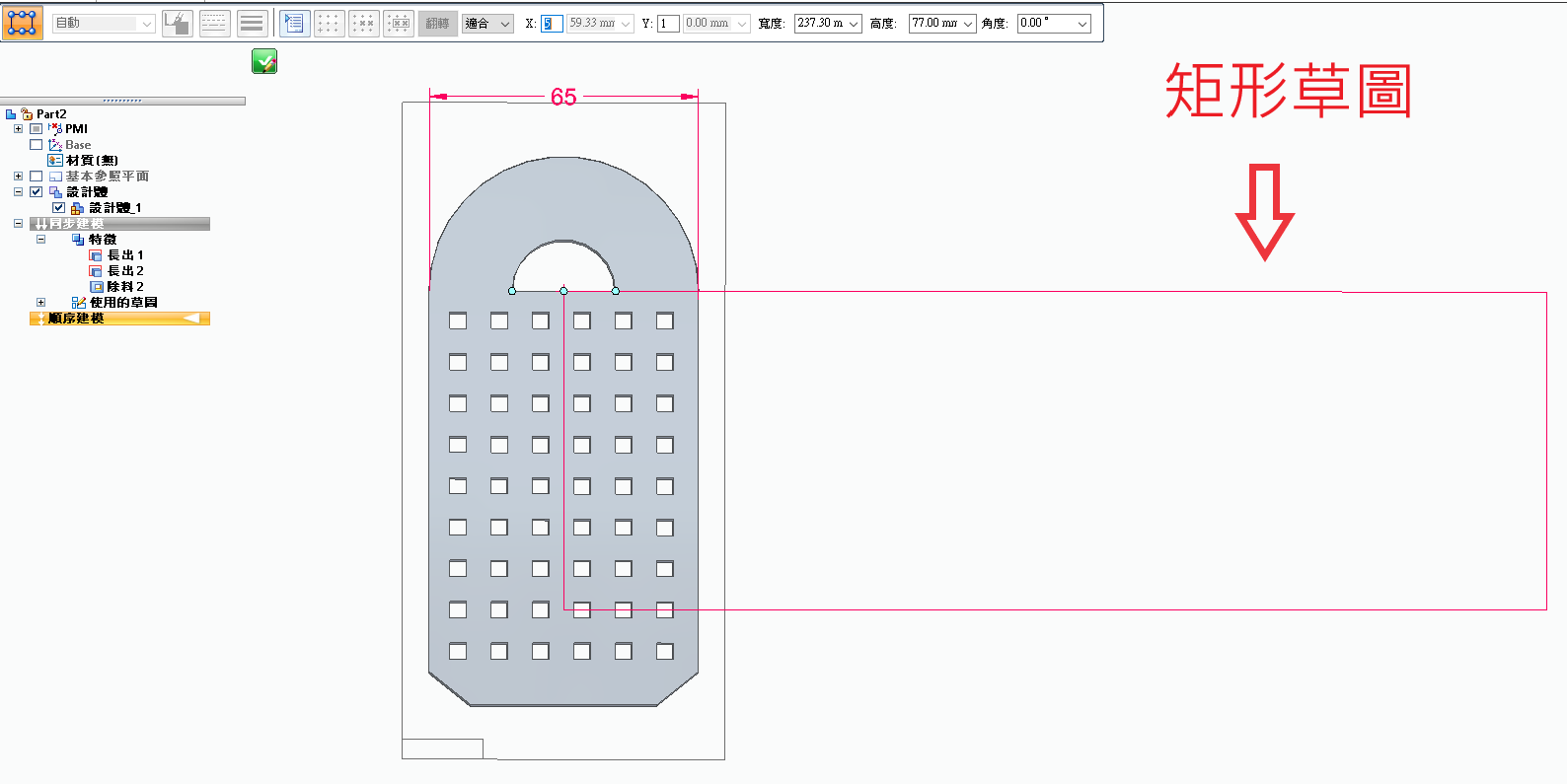This screenshot has height=784, width=1567.
Task: Click the pattern list options icon
Action: click(x=294, y=24)
